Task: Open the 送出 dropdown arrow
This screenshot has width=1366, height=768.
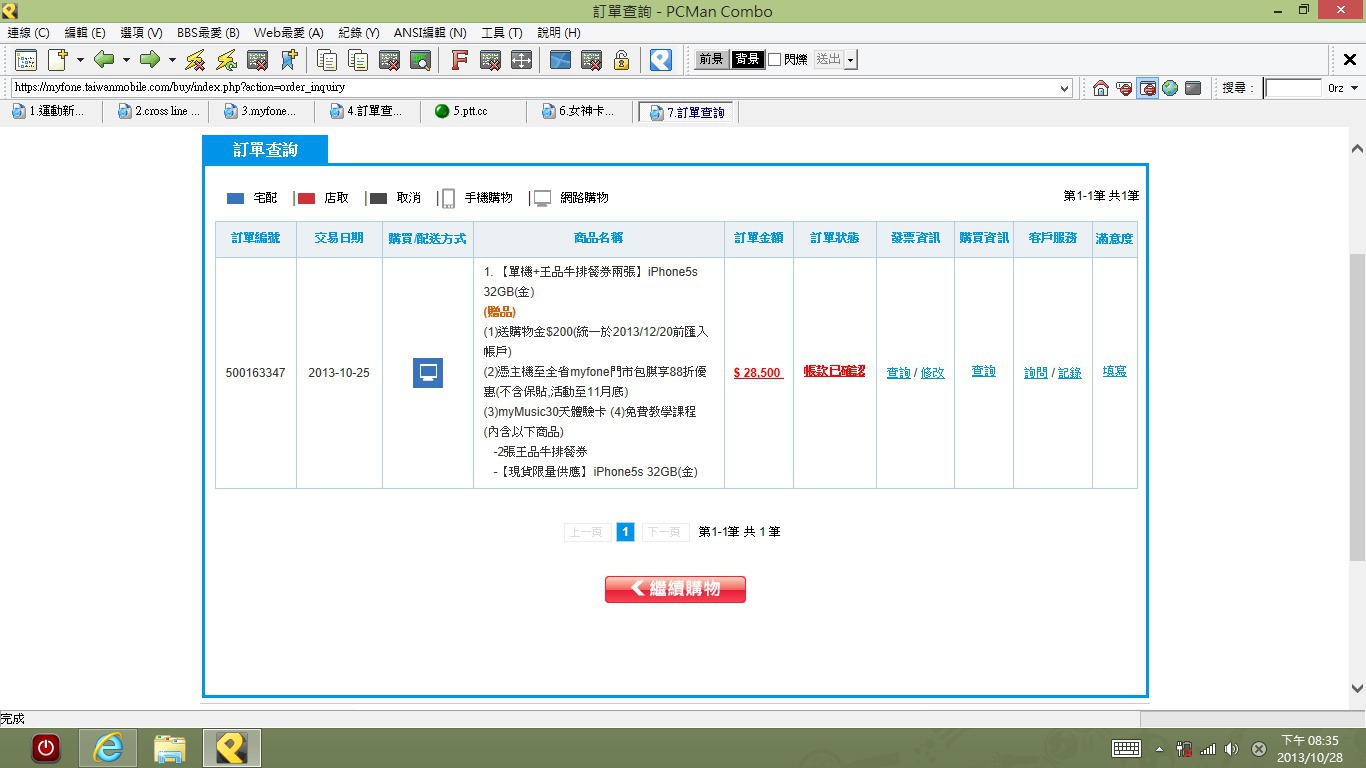Action: pos(851,60)
